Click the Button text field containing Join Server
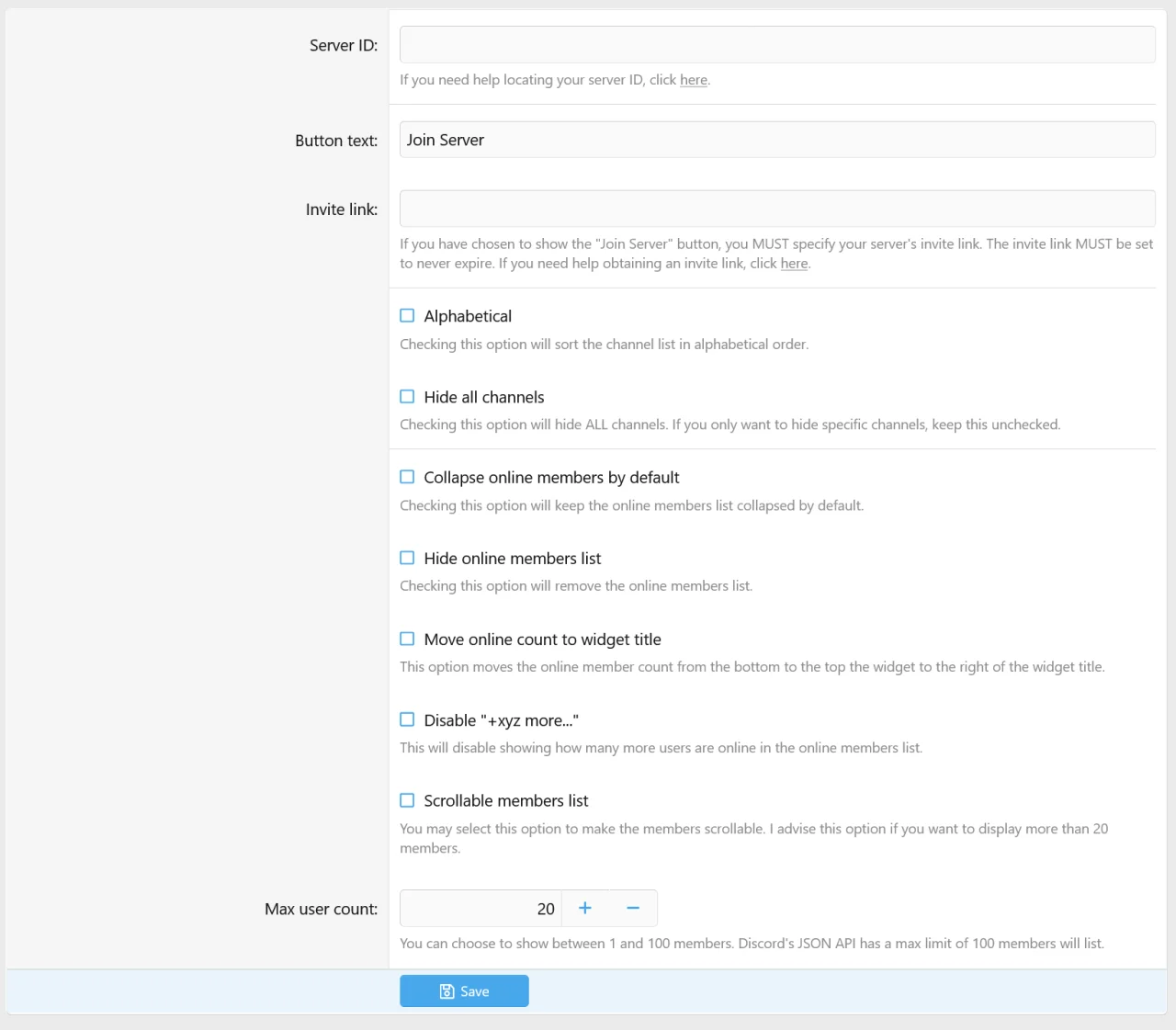 776,140
